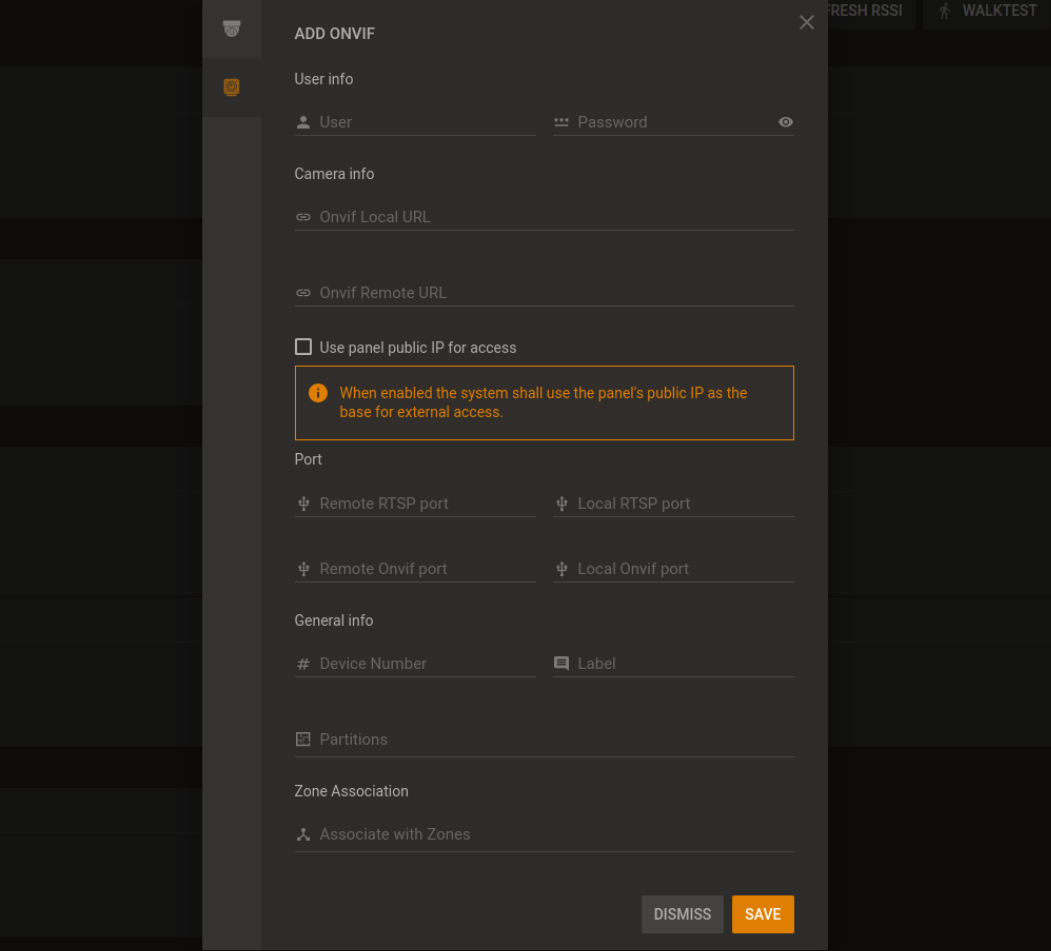Close the dialog with the X
Viewport: 1051px width, 951px height.
807,22
